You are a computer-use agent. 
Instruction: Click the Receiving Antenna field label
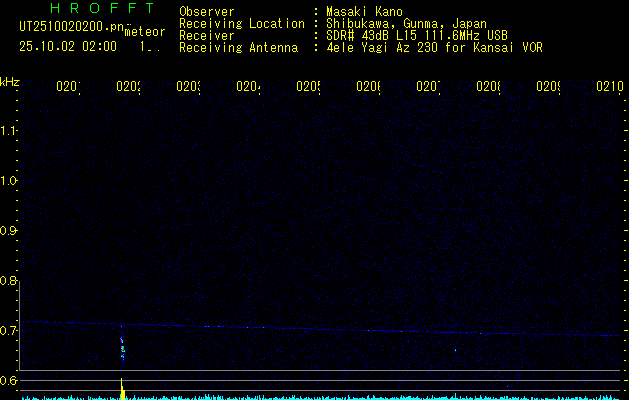point(238,47)
